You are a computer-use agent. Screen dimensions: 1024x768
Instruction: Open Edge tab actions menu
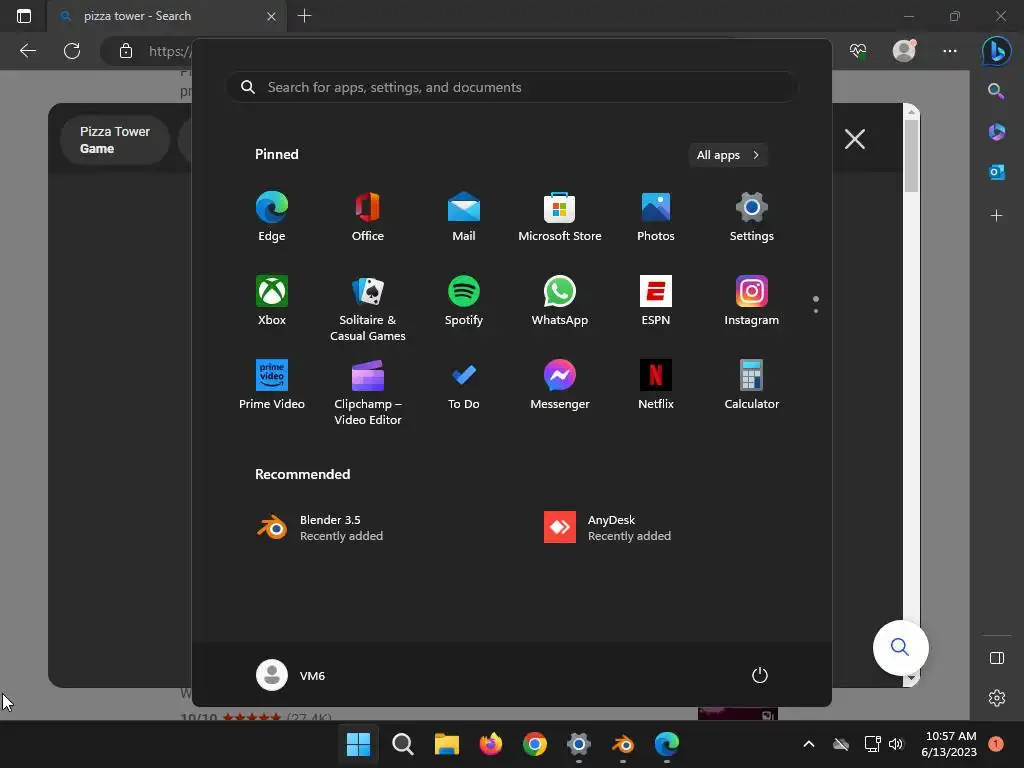[24, 16]
